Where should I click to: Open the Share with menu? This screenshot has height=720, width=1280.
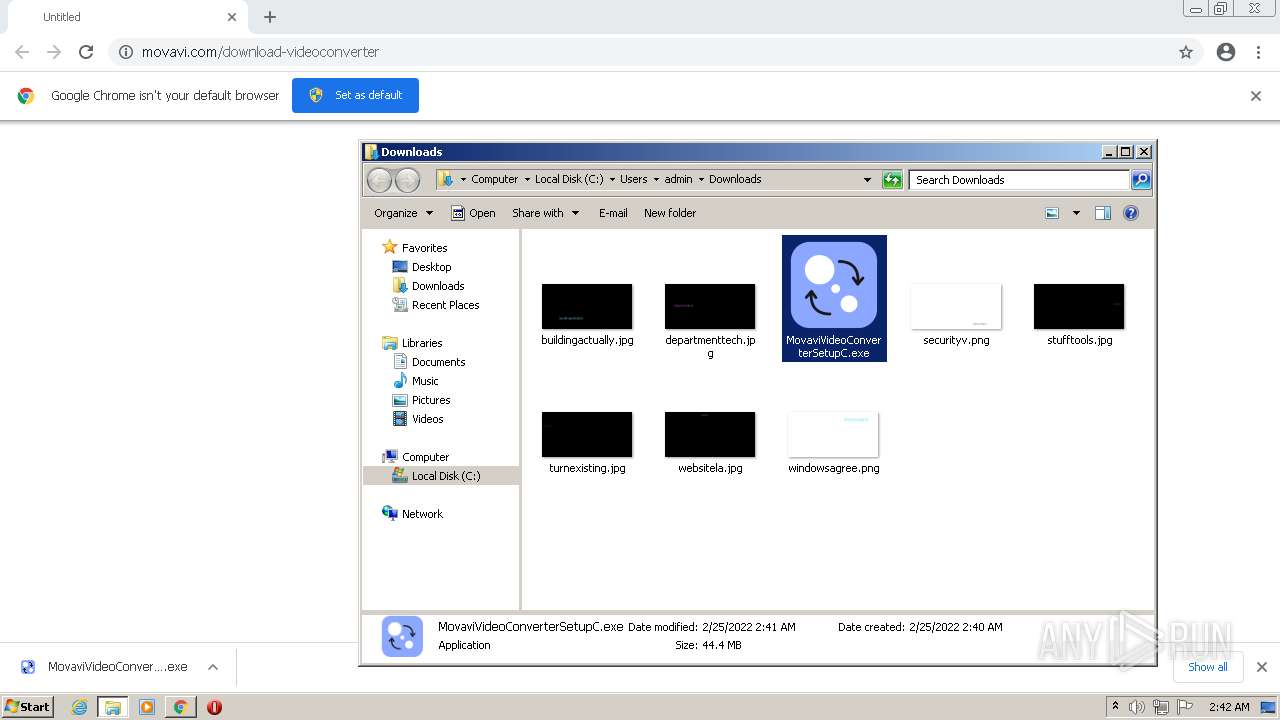point(545,213)
